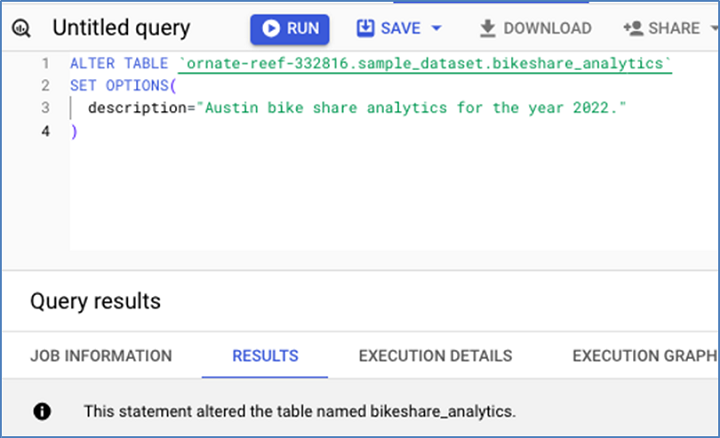
Task: Select the RESULTS tab
Action: click(265, 356)
